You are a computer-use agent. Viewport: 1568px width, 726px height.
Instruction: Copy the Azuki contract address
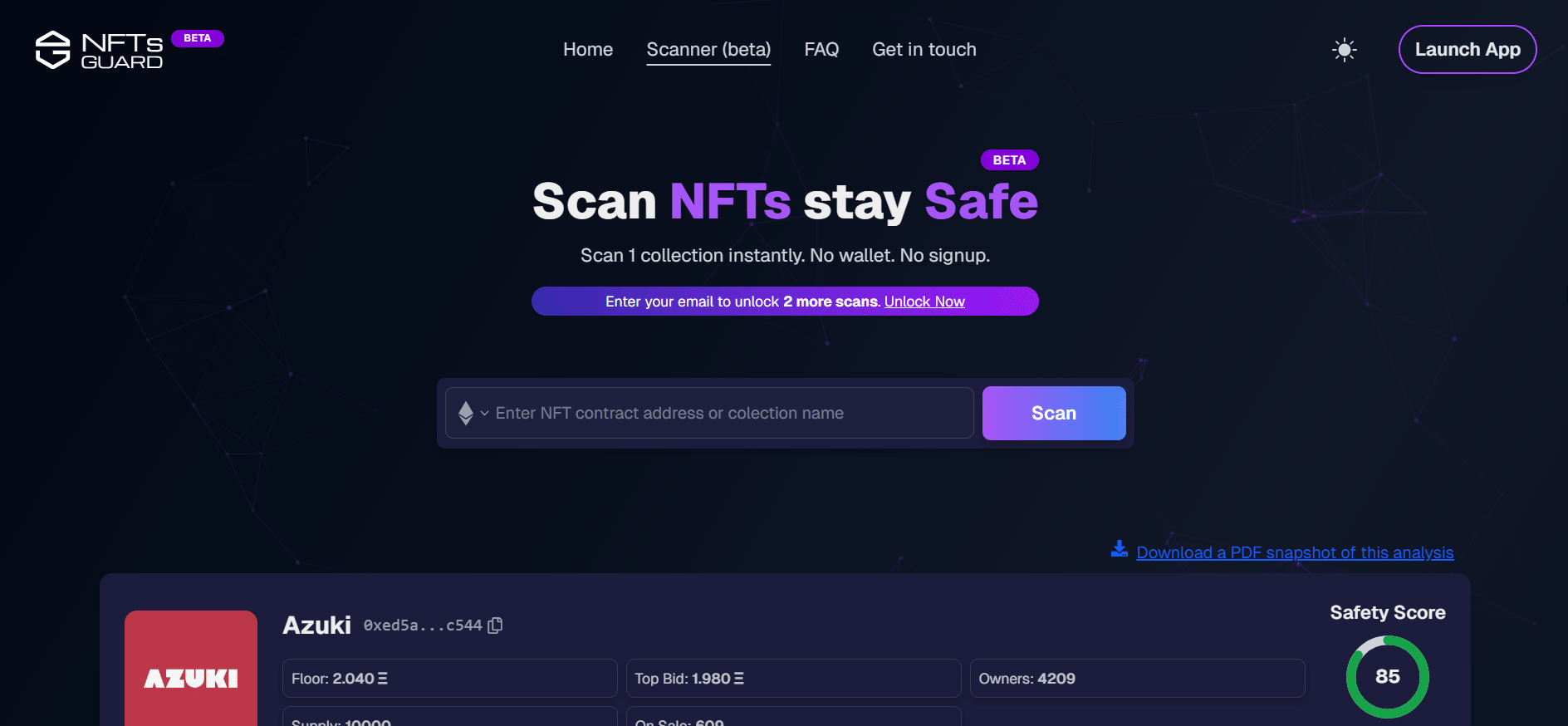point(496,625)
